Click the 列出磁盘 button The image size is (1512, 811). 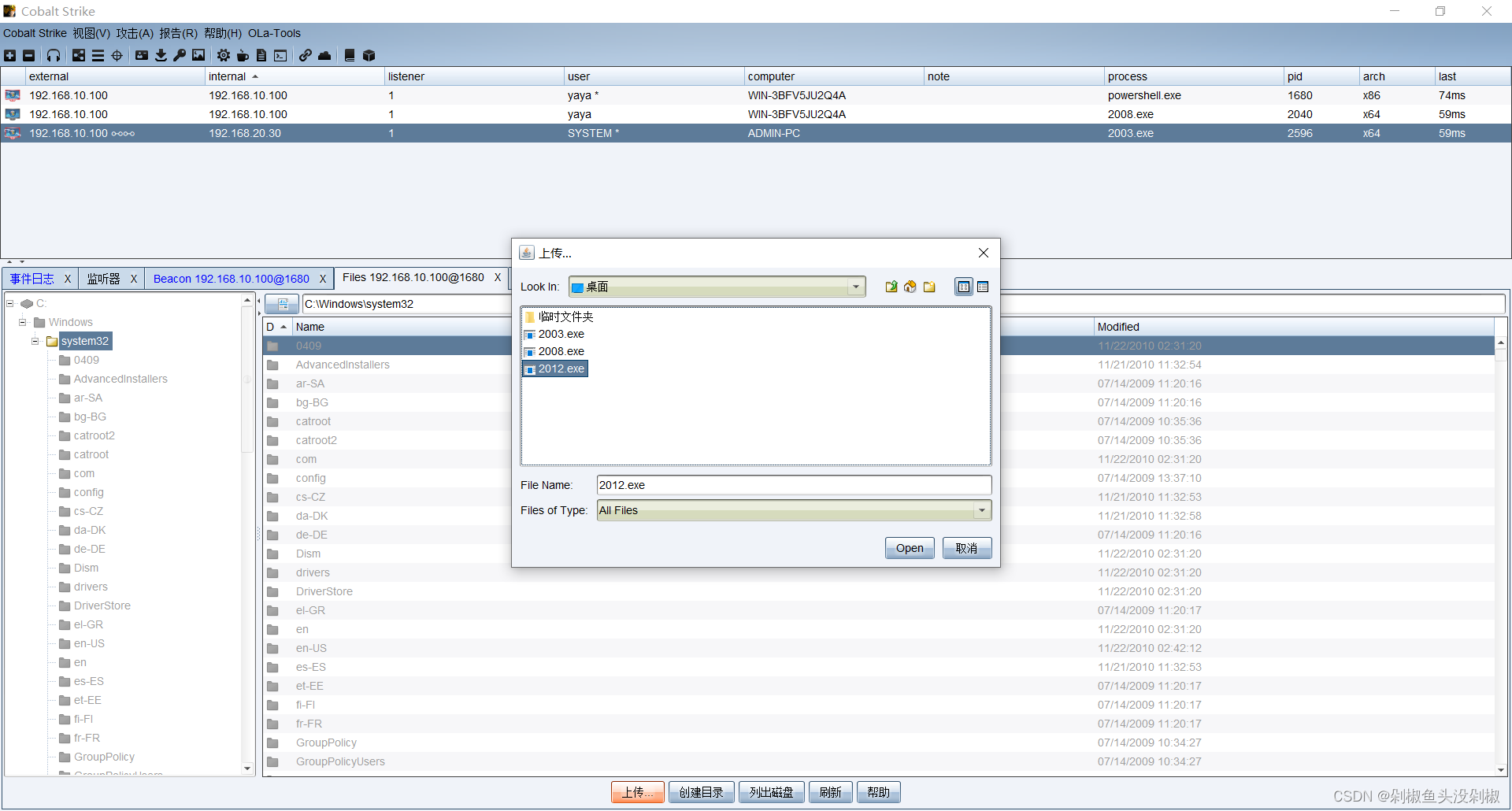[771, 792]
